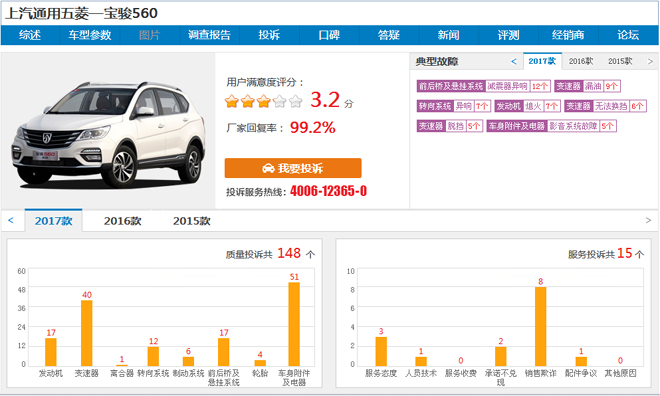Click the 变速器 无法换挡 fault tag
The image size is (660, 396).
click(x=605, y=106)
